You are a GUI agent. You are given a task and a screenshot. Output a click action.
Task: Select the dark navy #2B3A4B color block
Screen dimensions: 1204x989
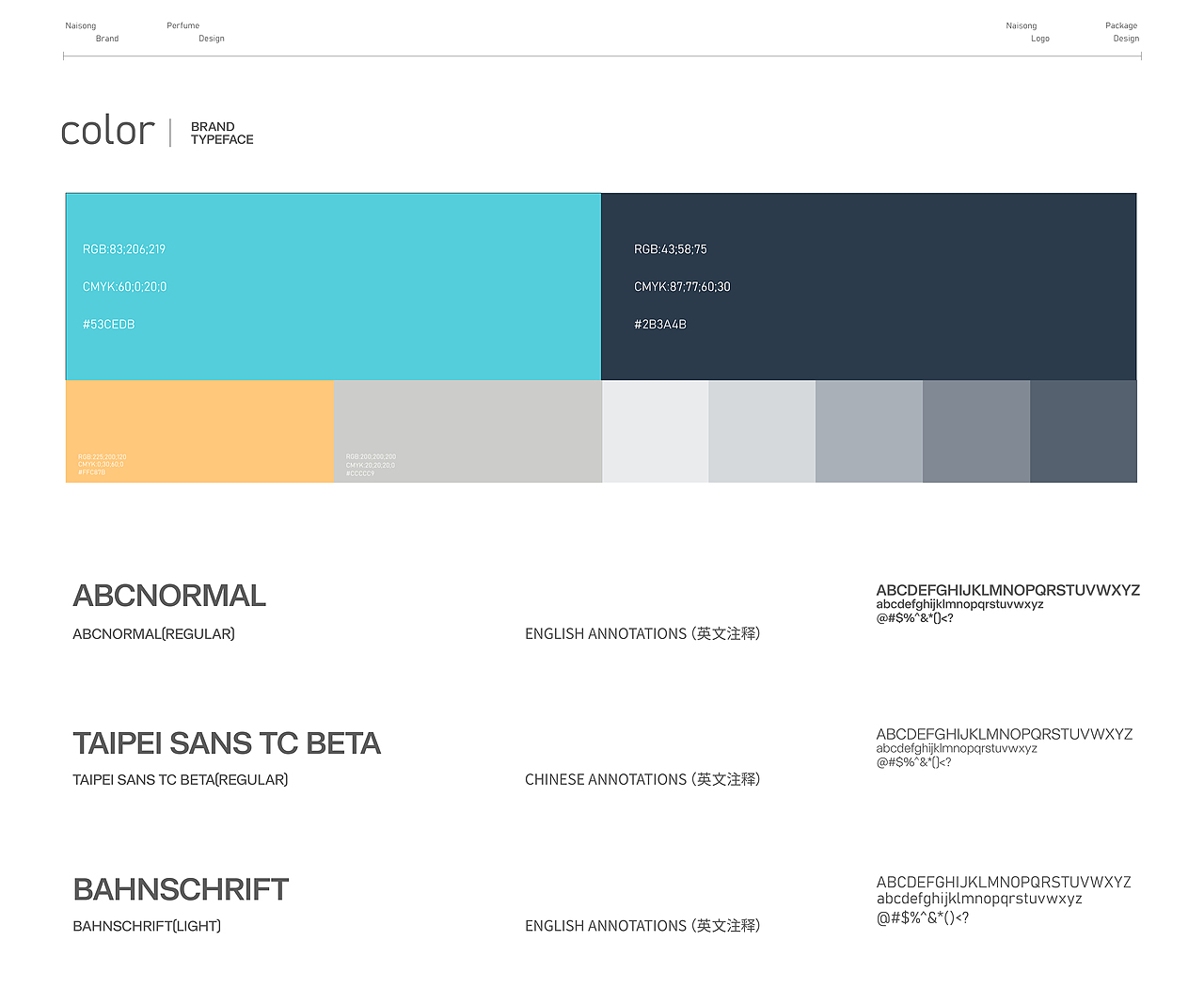pyautogui.click(x=868, y=287)
